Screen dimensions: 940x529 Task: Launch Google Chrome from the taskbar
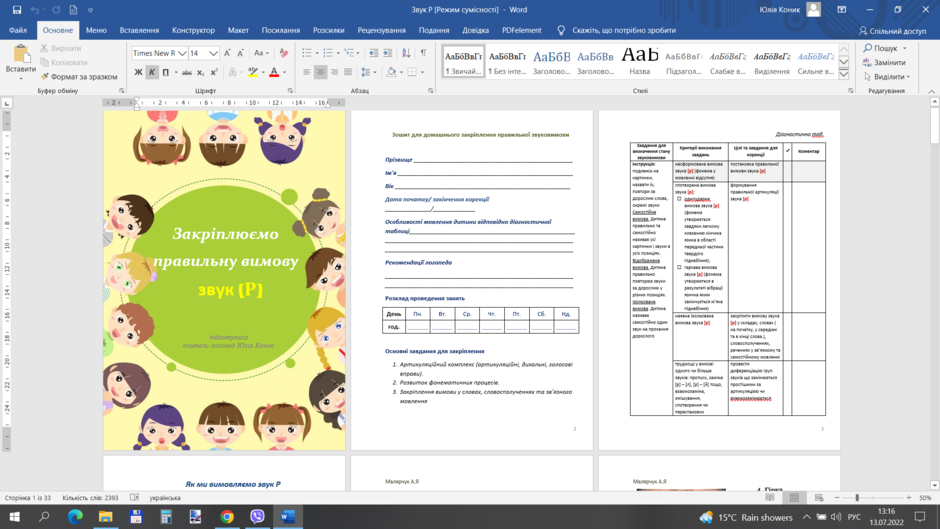point(227,516)
